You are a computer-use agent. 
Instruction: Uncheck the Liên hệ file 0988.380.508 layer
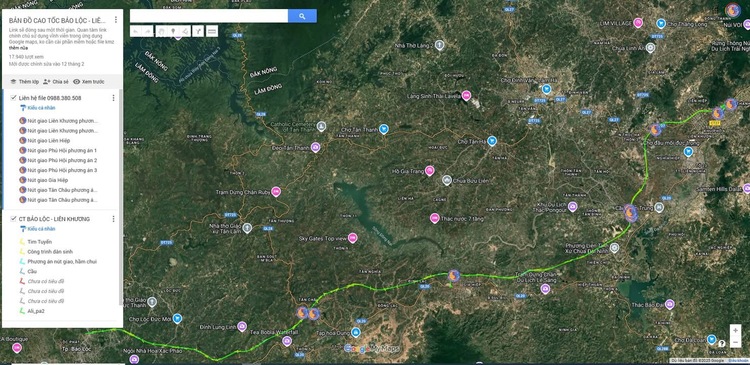click(x=13, y=98)
